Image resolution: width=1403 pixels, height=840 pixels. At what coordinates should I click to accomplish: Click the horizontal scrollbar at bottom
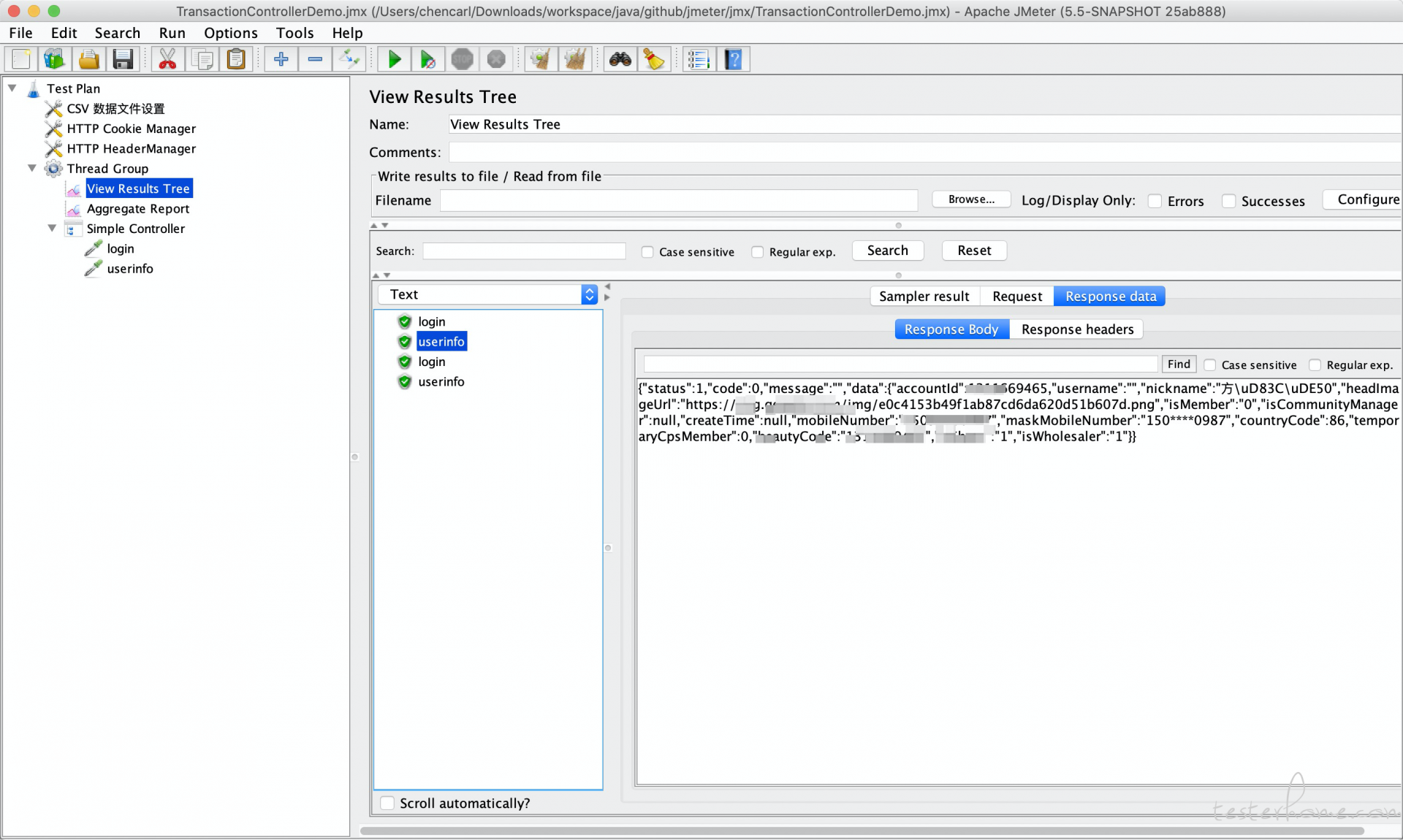(862, 831)
